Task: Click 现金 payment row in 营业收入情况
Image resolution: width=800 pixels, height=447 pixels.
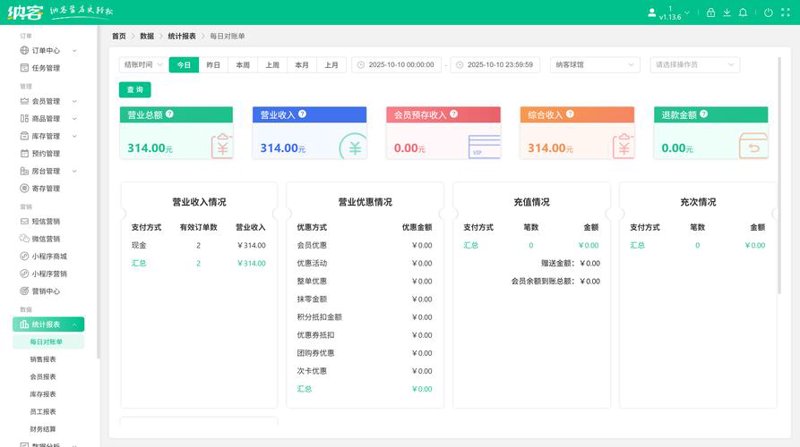Action: pos(198,245)
